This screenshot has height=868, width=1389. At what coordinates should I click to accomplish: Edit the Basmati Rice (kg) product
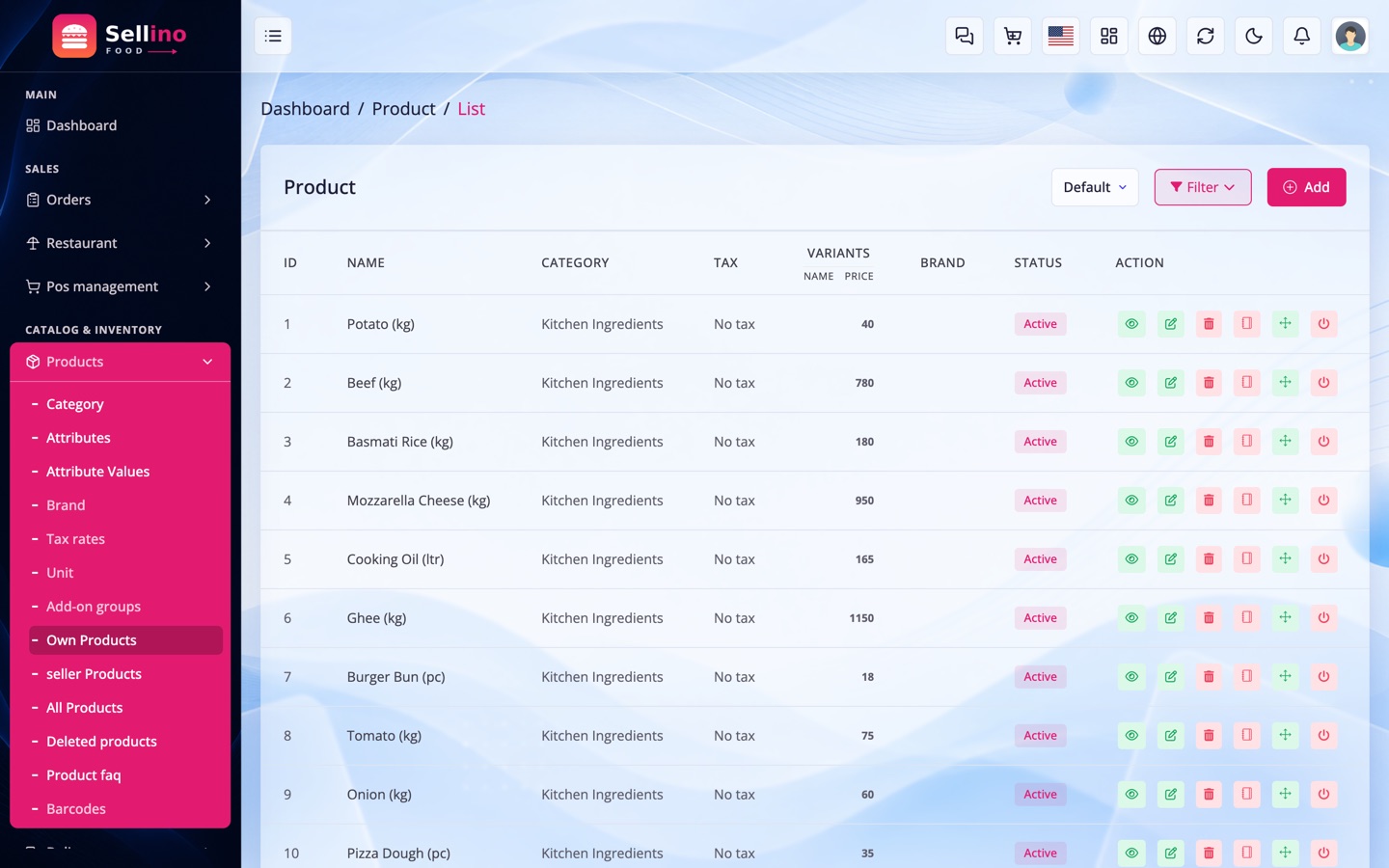1170,442
